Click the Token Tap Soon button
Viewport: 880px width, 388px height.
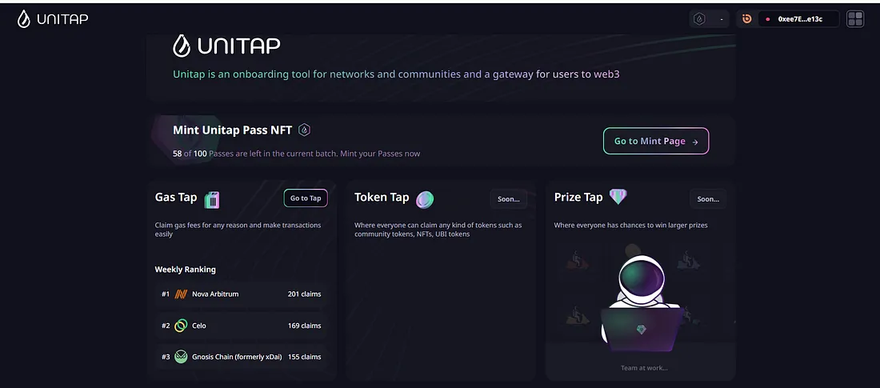click(508, 199)
